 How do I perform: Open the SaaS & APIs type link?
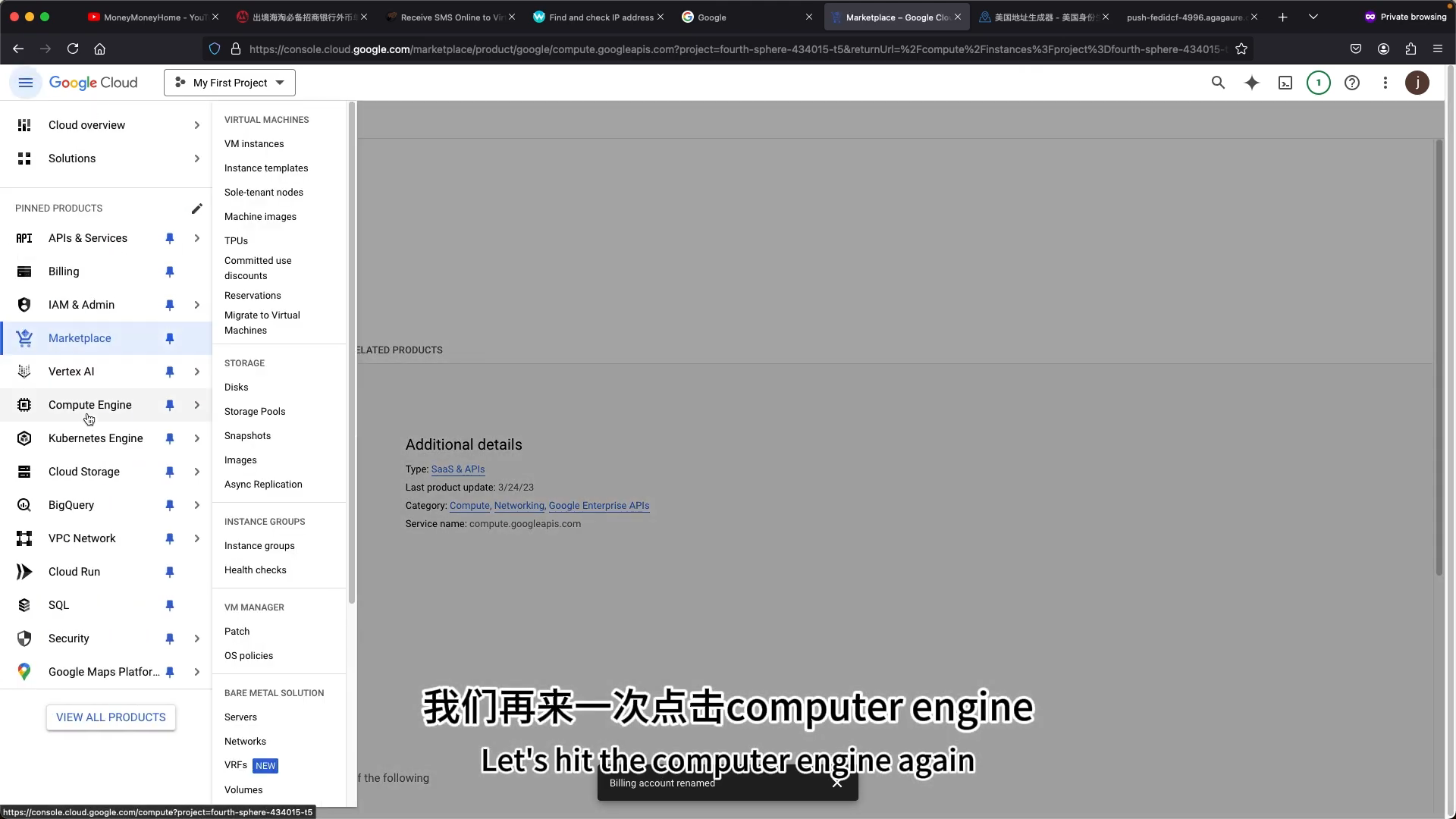[458, 469]
